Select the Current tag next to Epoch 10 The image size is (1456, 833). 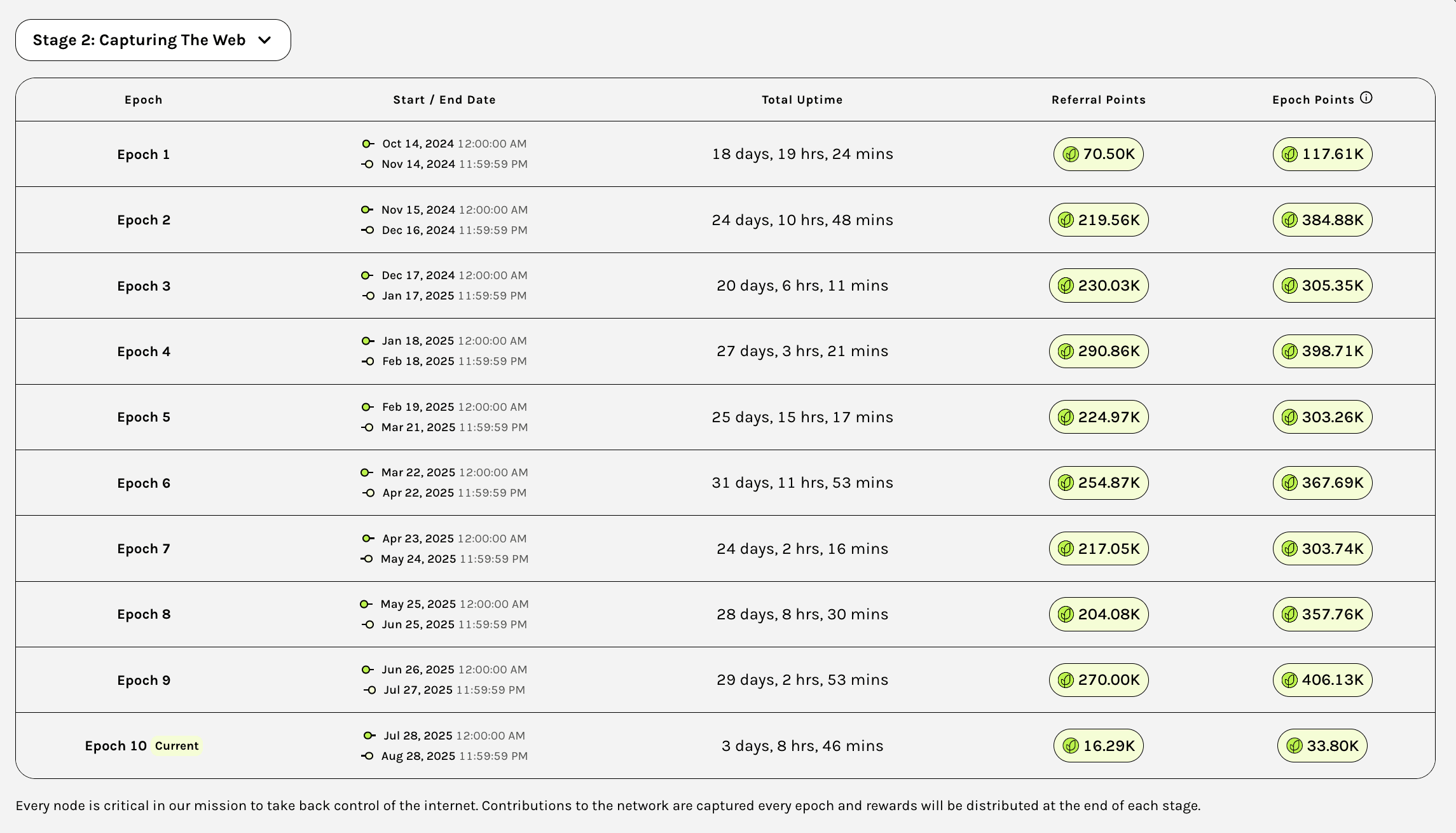(x=177, y=746)
